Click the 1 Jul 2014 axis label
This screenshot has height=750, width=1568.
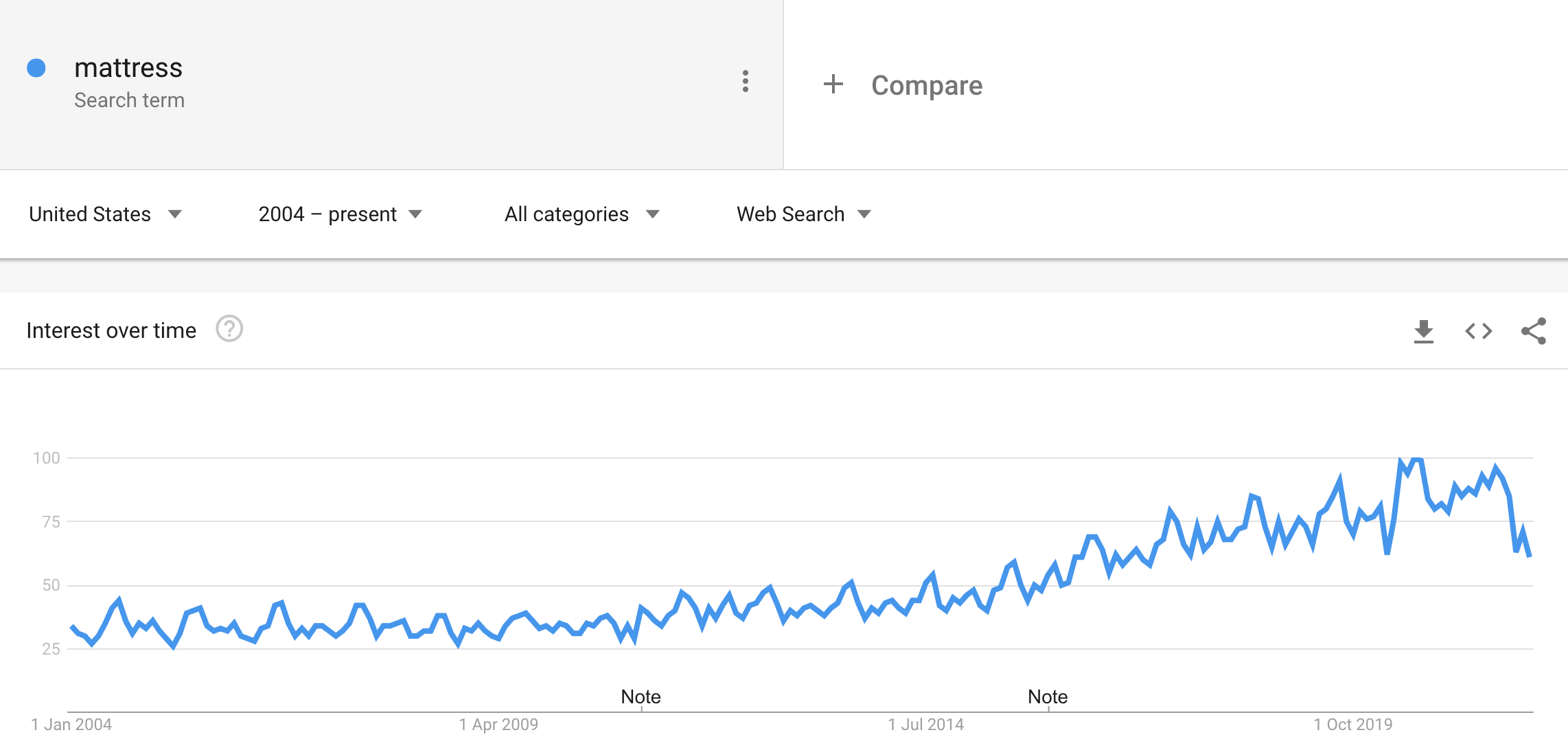pos(925,725)
